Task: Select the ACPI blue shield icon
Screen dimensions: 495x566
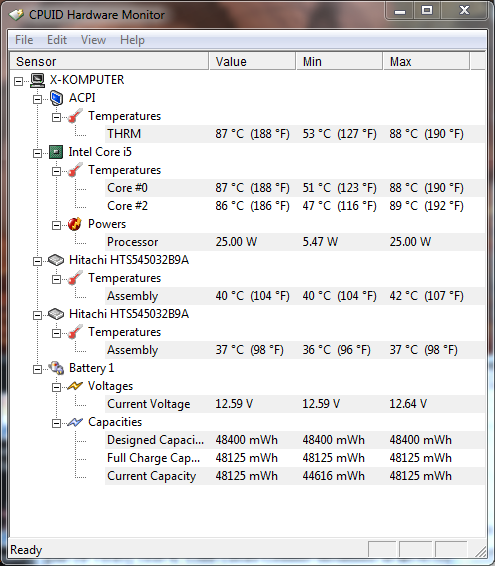Action: 56,98
